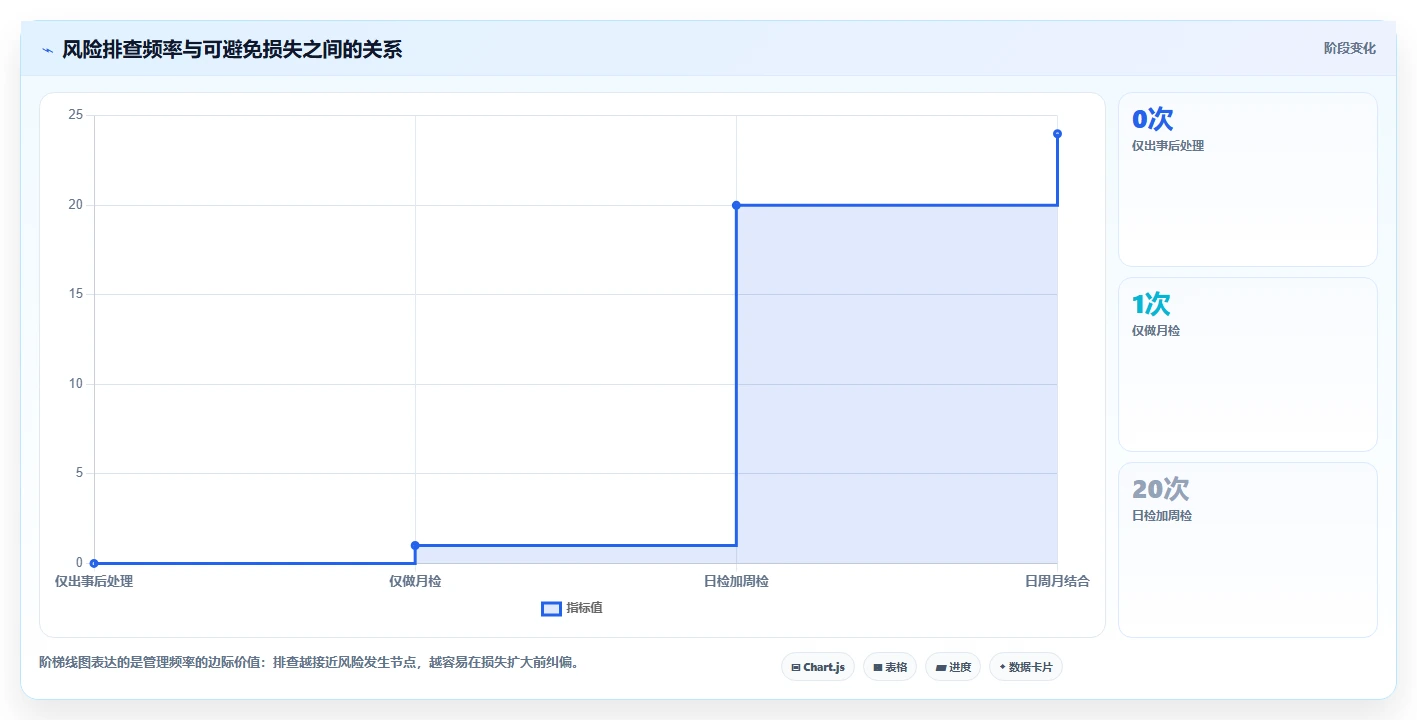Select the 1次 仅做月检 card

click(1247, 365)
